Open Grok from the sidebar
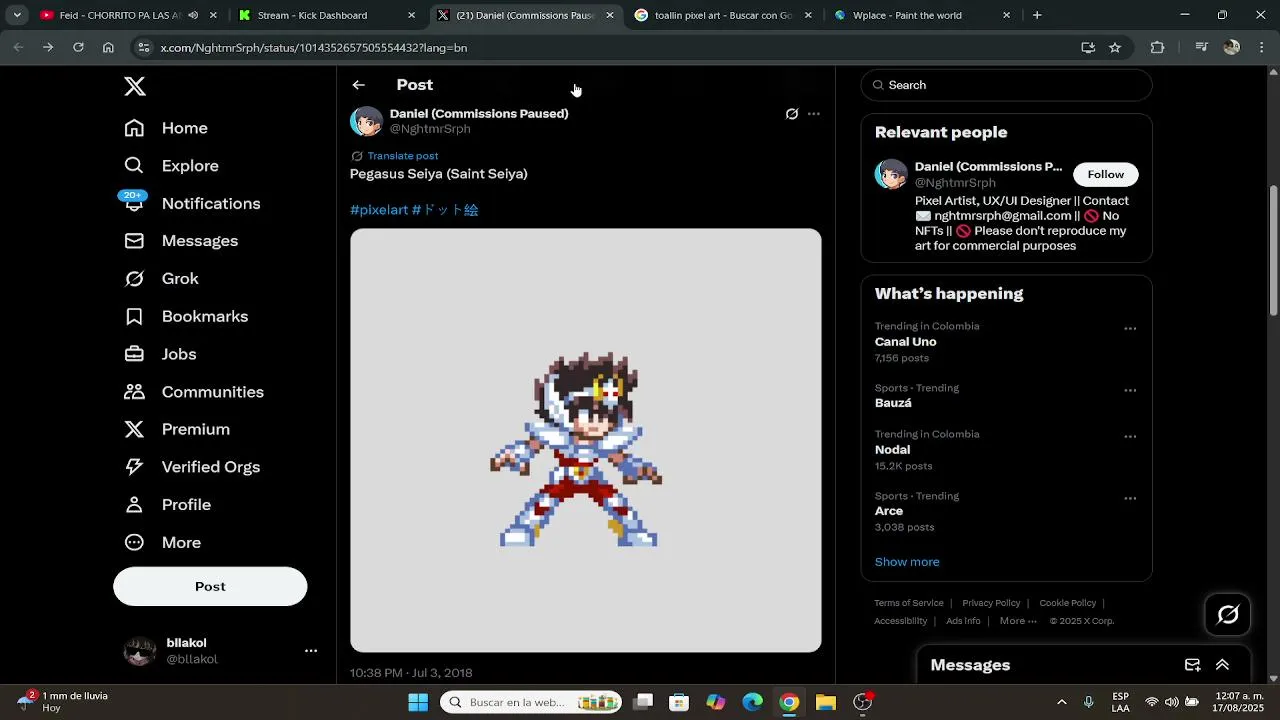 click(x=161, y=279)
